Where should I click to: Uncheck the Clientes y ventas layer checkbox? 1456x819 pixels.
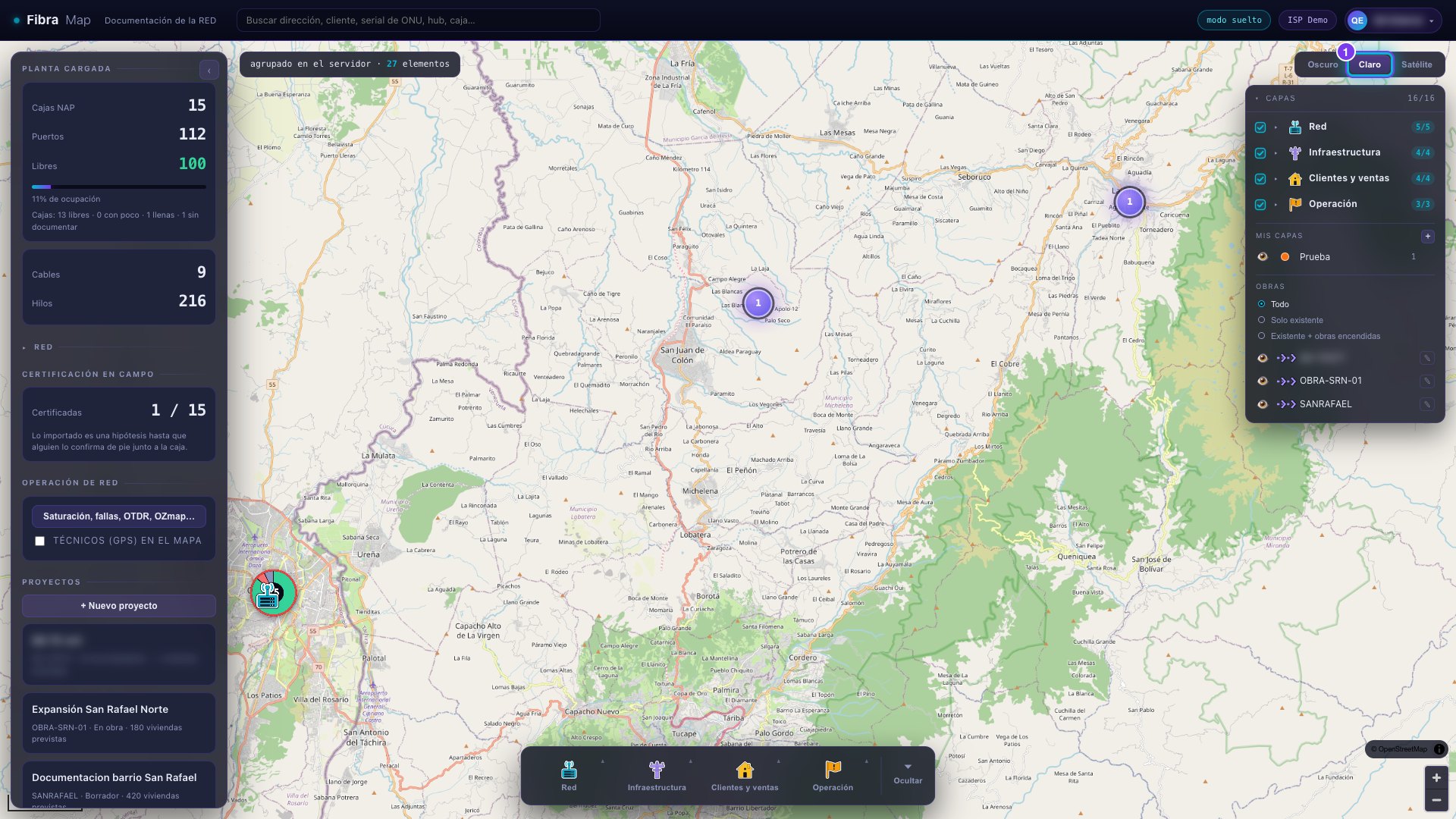[1260, 179]
